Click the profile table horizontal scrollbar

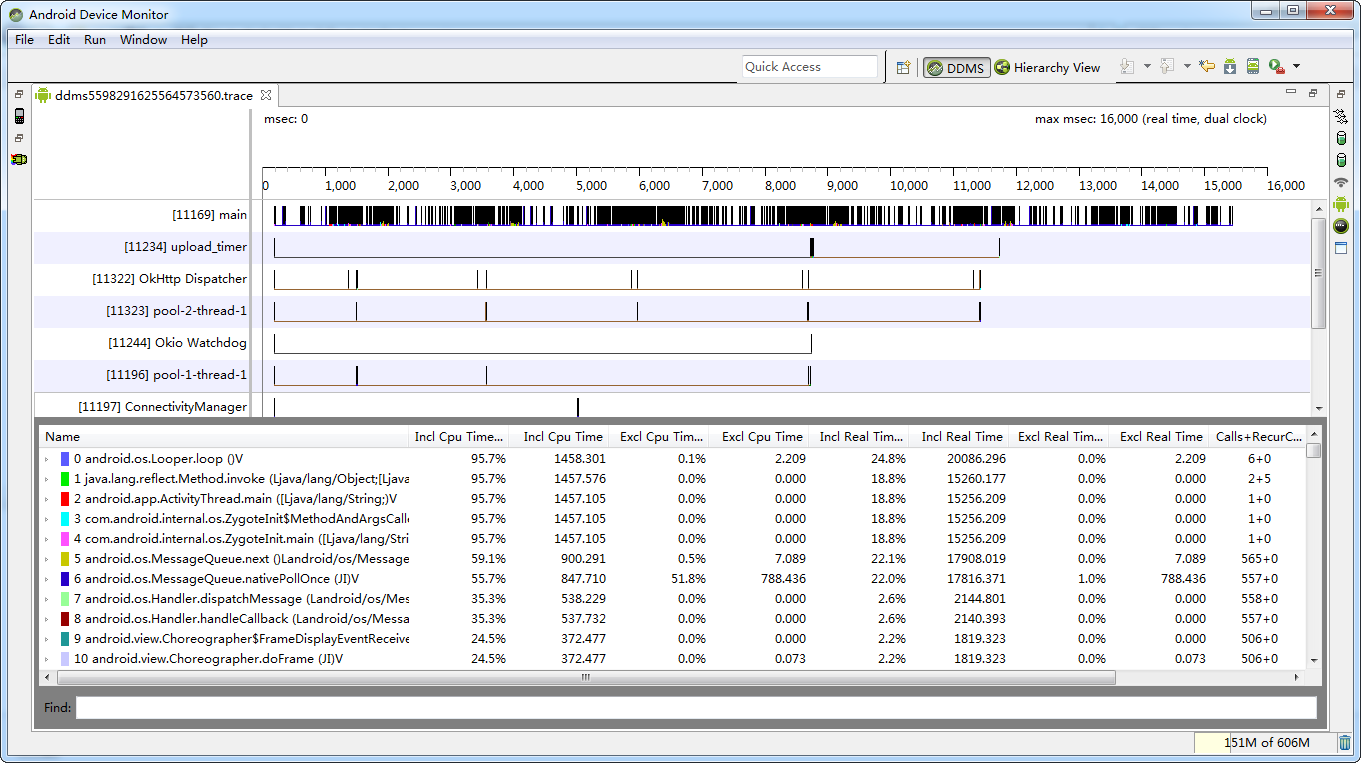click(585, 677)
